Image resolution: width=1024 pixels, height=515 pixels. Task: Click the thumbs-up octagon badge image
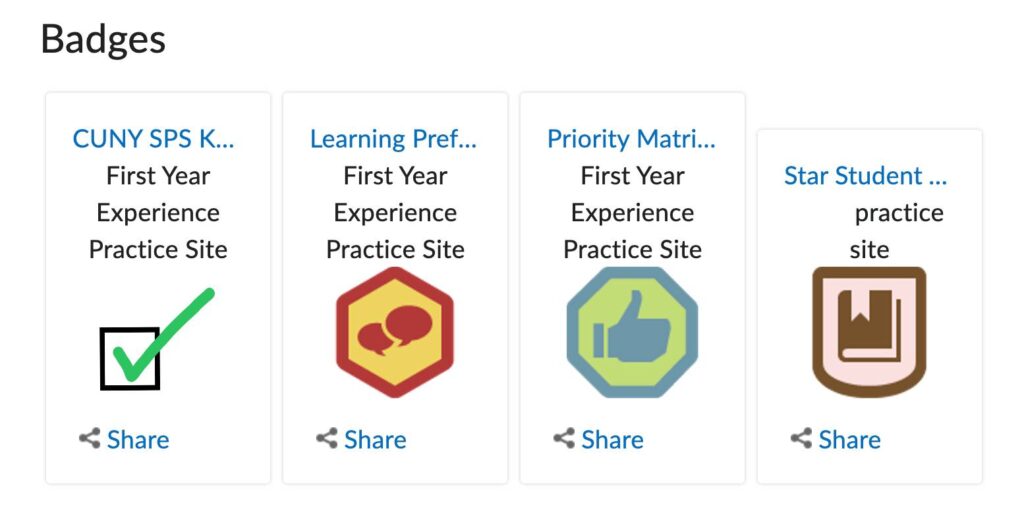click(632, 332)
